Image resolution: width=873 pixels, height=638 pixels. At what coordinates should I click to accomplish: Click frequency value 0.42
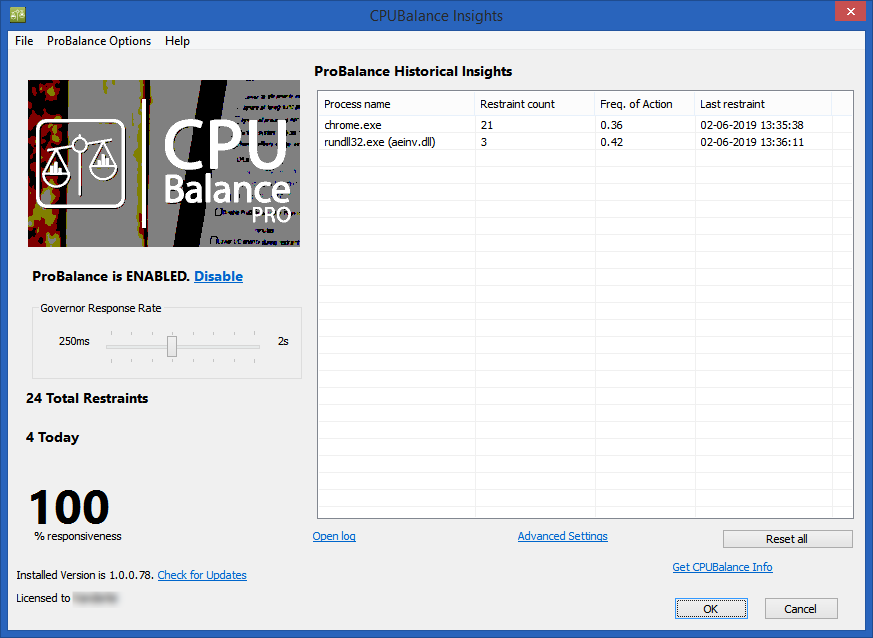(x=611, y=142)
